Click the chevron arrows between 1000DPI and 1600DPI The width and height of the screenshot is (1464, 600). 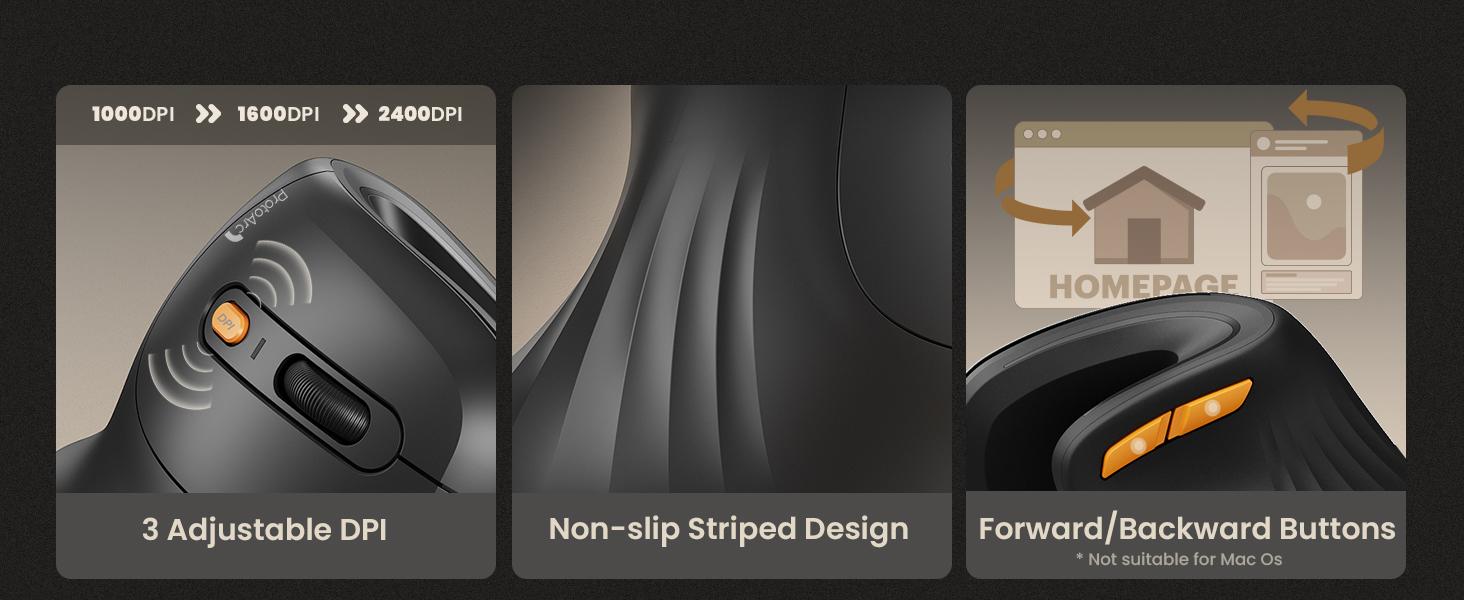(207, 114)
